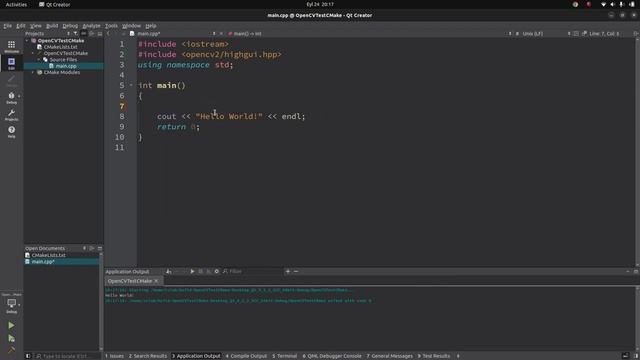Select main.cpp in Projects tree

pyautogui.click(x=66, y=66)
